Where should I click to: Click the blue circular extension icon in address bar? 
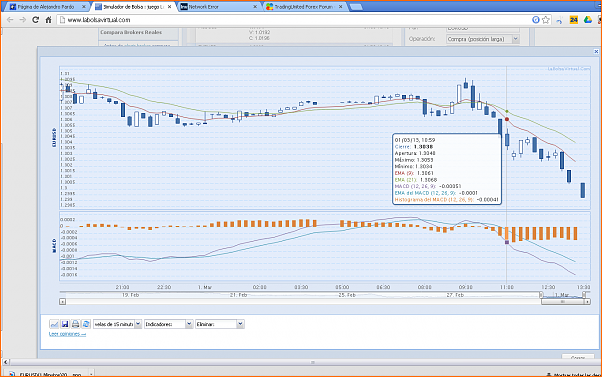click(536, 20)
